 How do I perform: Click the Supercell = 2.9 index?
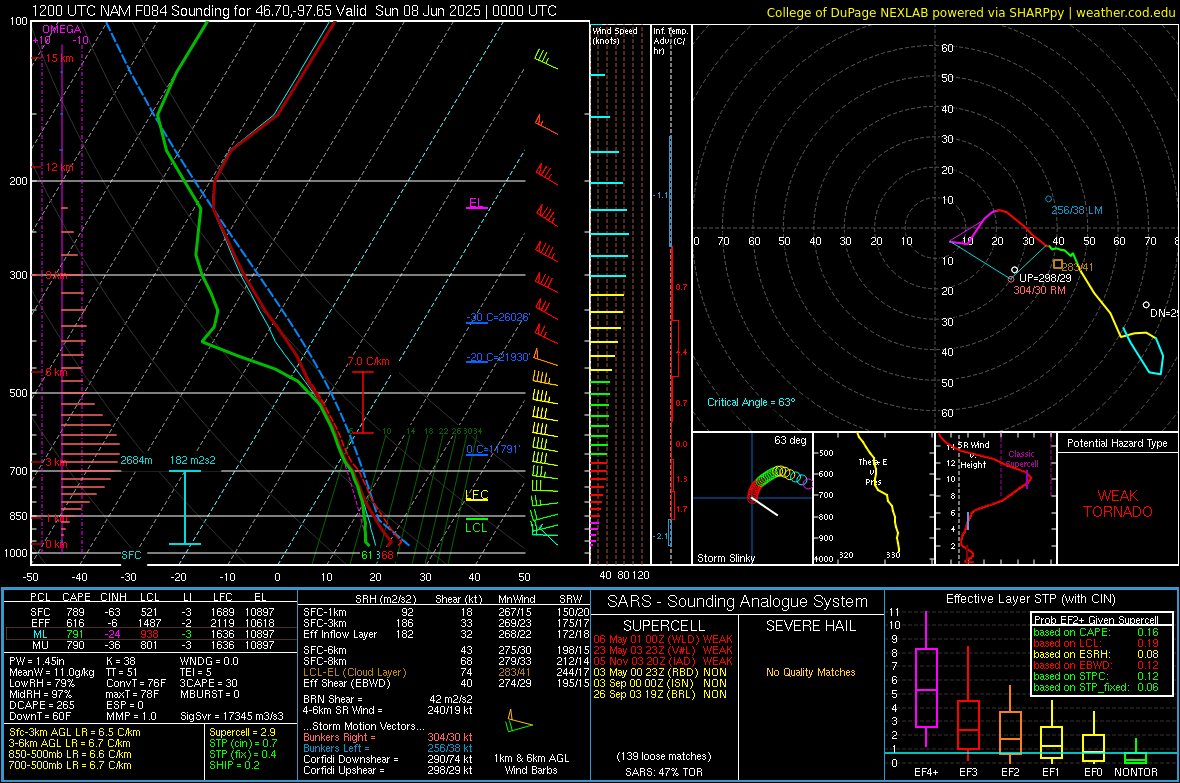[242, 732]
